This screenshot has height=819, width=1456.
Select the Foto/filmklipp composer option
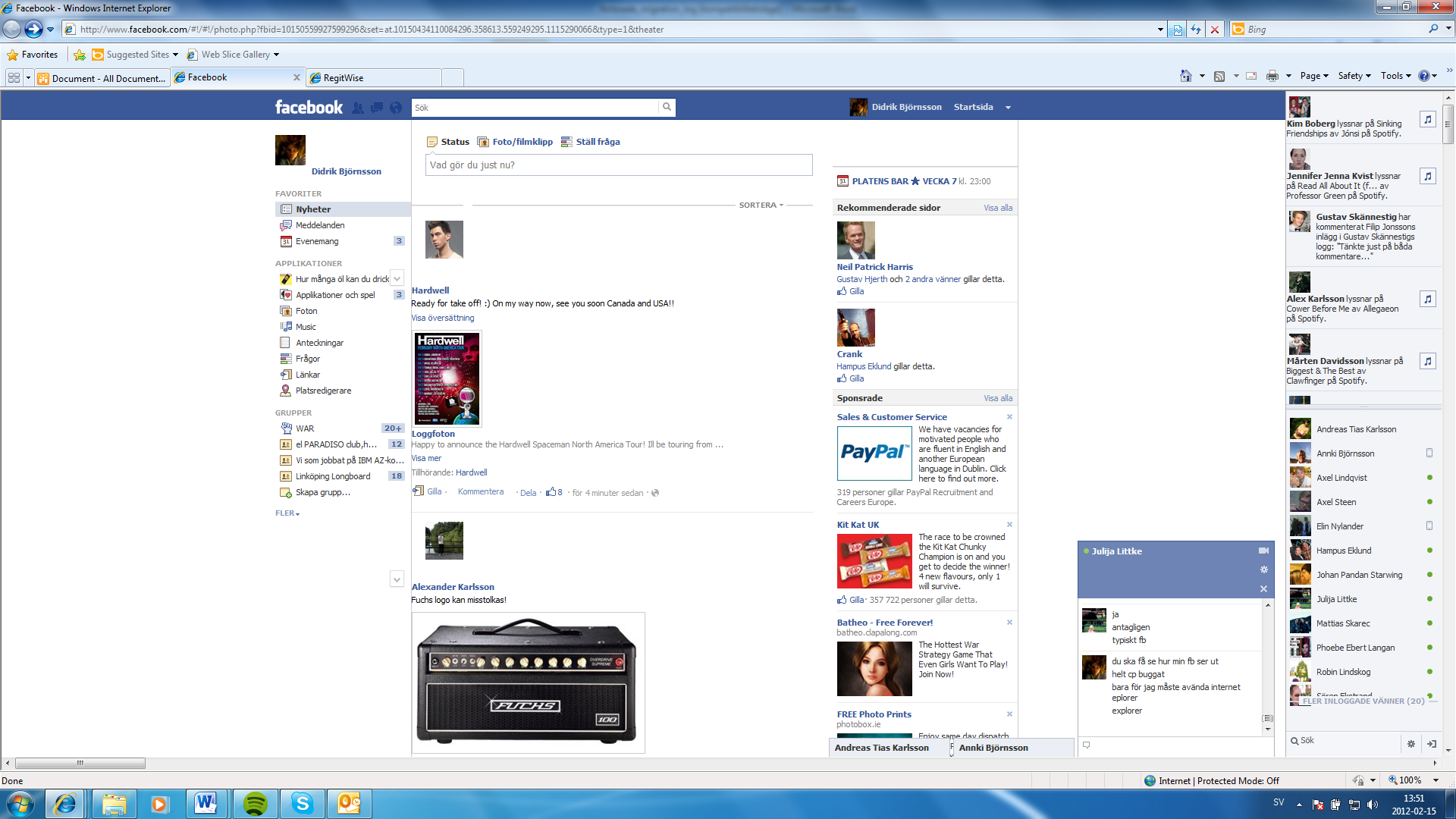click(x=515, y=142)
